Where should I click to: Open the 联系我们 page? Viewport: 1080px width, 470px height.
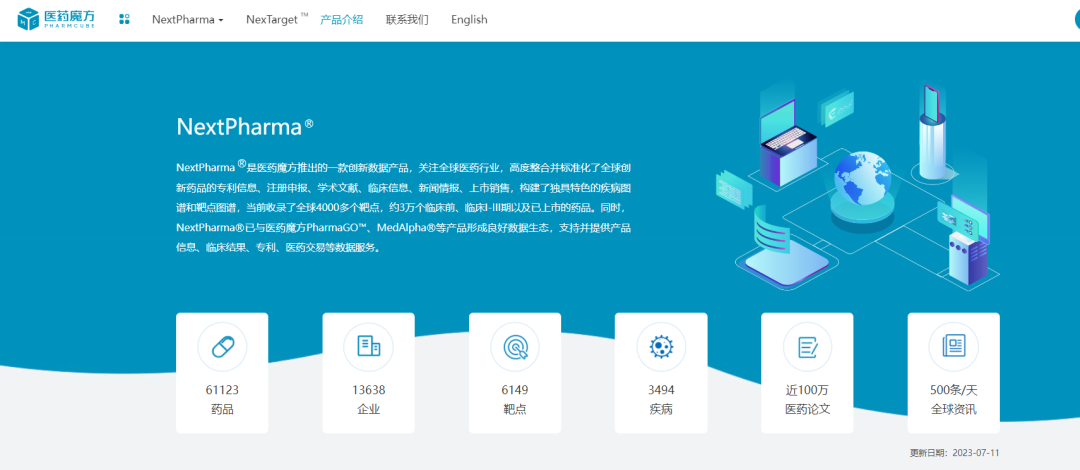[407, 19]
